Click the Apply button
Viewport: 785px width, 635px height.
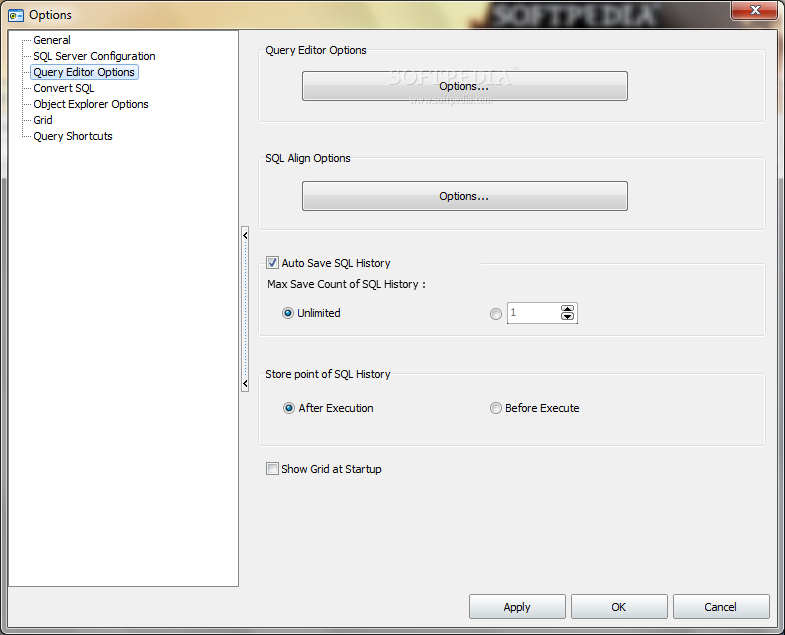click(517, 607)
